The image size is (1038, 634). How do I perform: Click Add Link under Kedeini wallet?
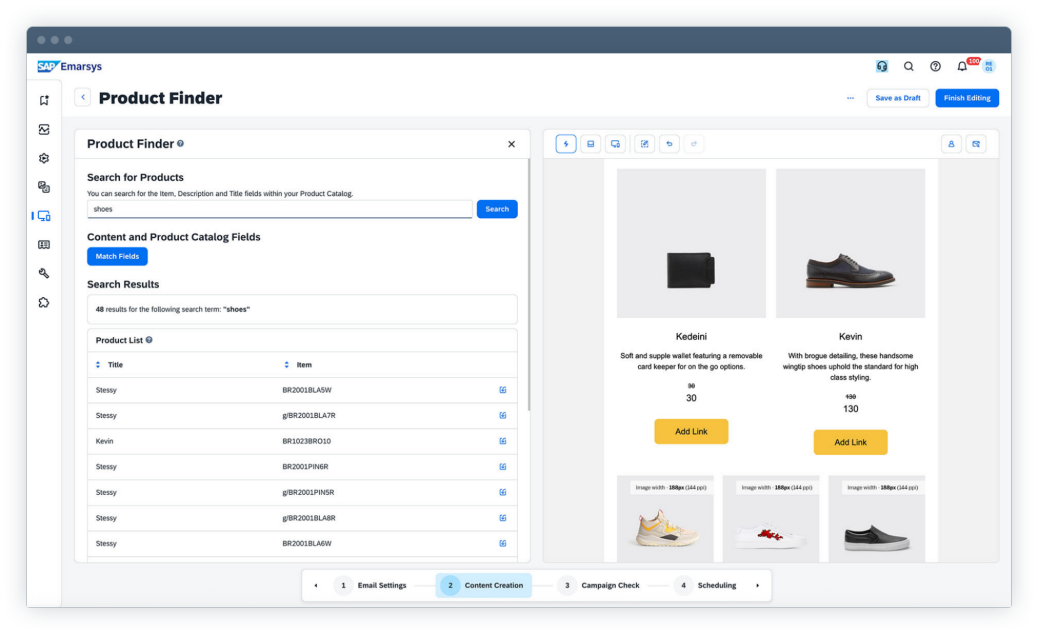(x=691, y=431)
